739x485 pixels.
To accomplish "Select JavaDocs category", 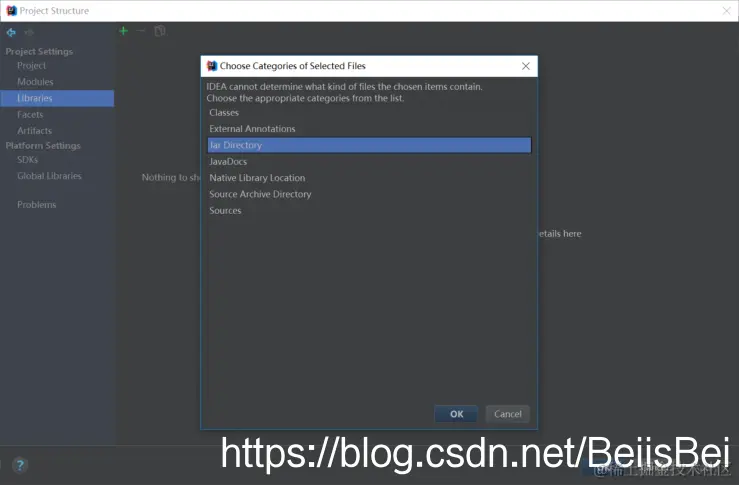I will pos(370,162).
